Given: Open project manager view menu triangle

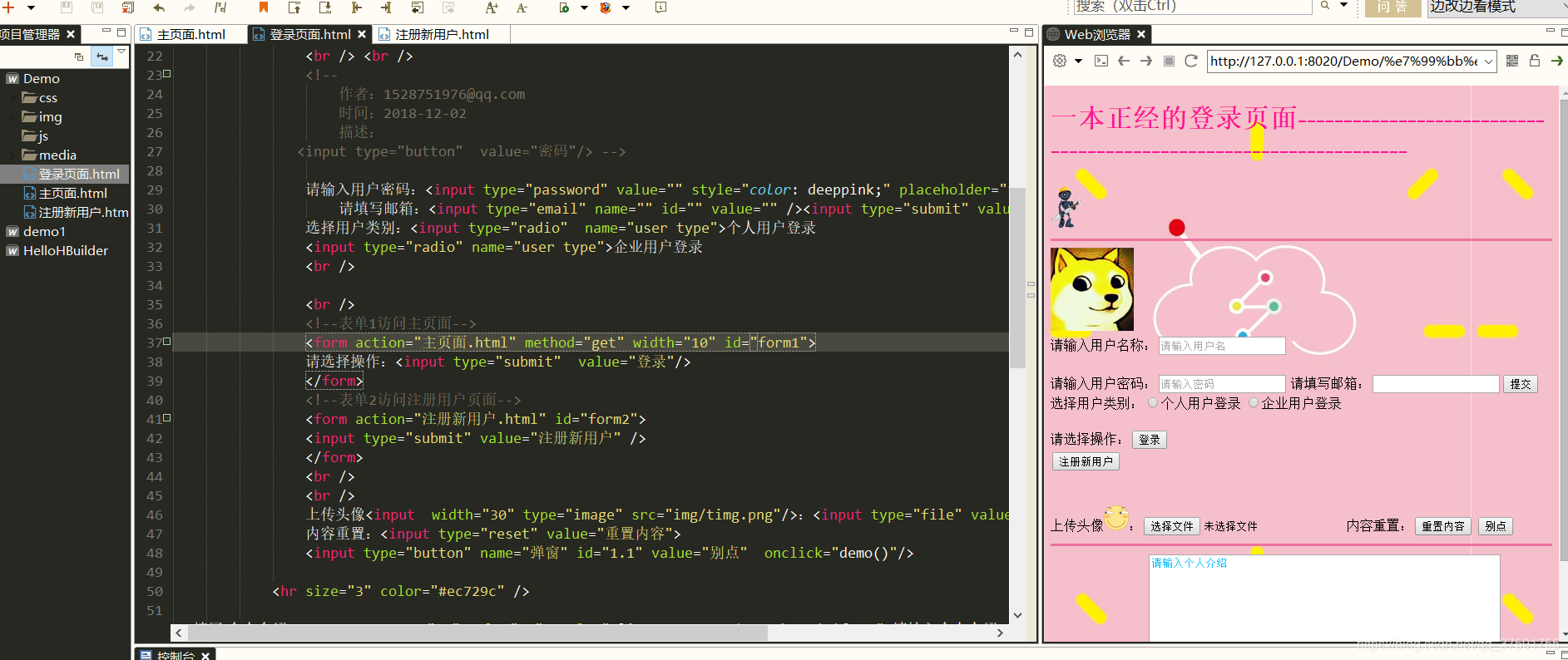Looking at the screenshot, I should point(121,52).
